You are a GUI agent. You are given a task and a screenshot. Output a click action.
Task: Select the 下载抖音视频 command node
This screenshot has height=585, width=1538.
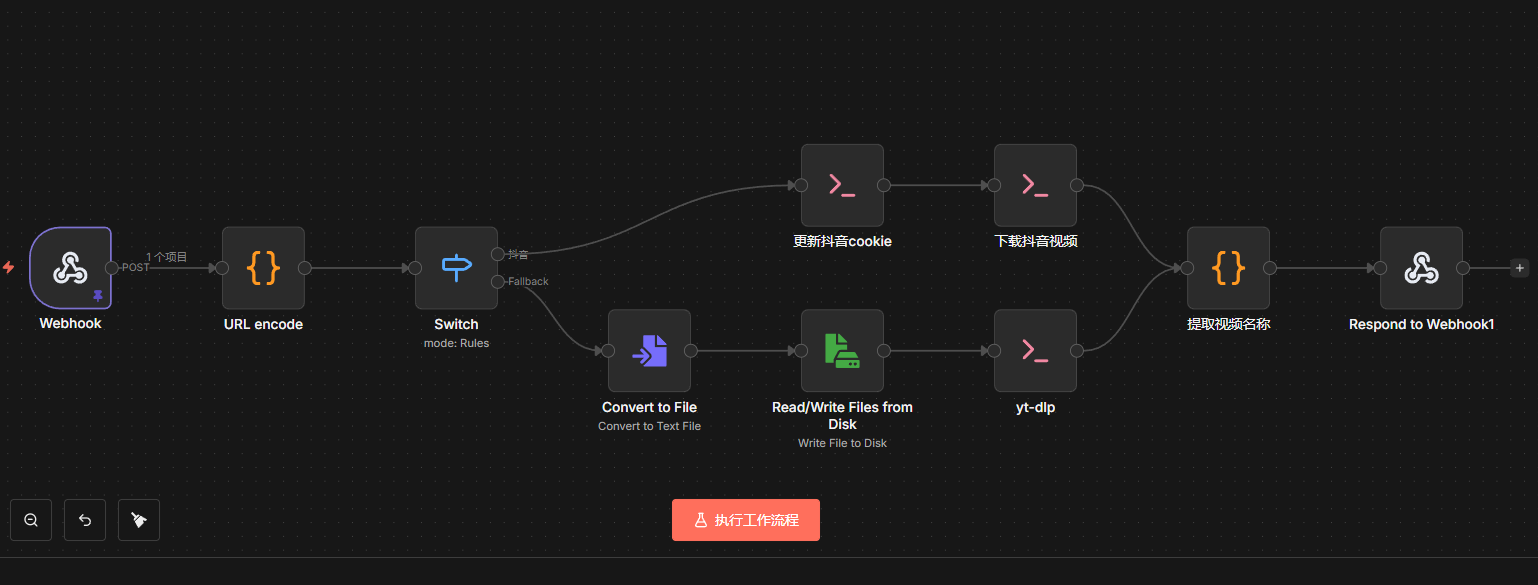1035,185
